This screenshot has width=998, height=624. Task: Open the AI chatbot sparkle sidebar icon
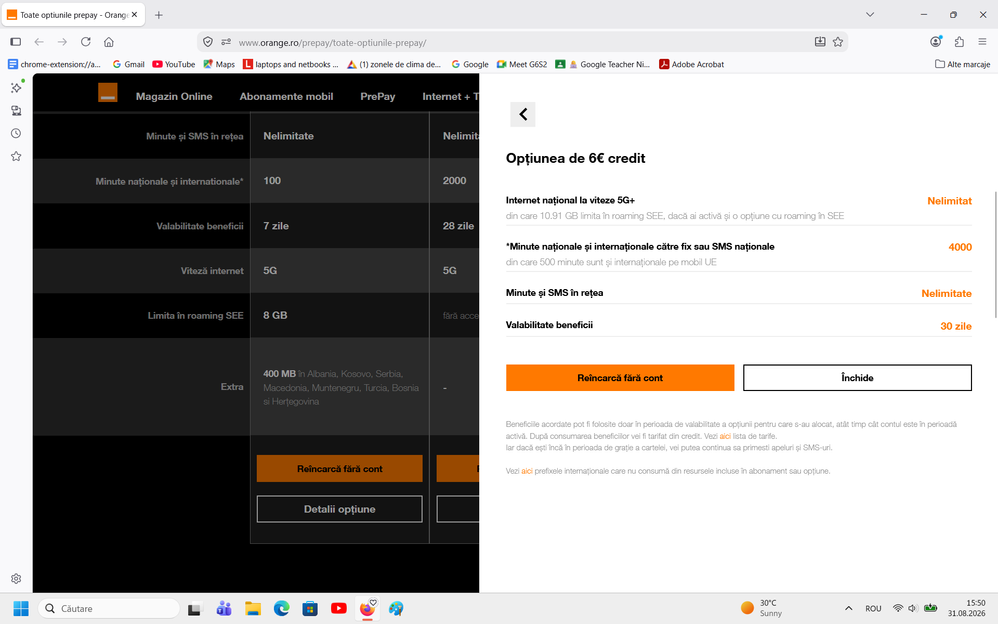(17, 87)
